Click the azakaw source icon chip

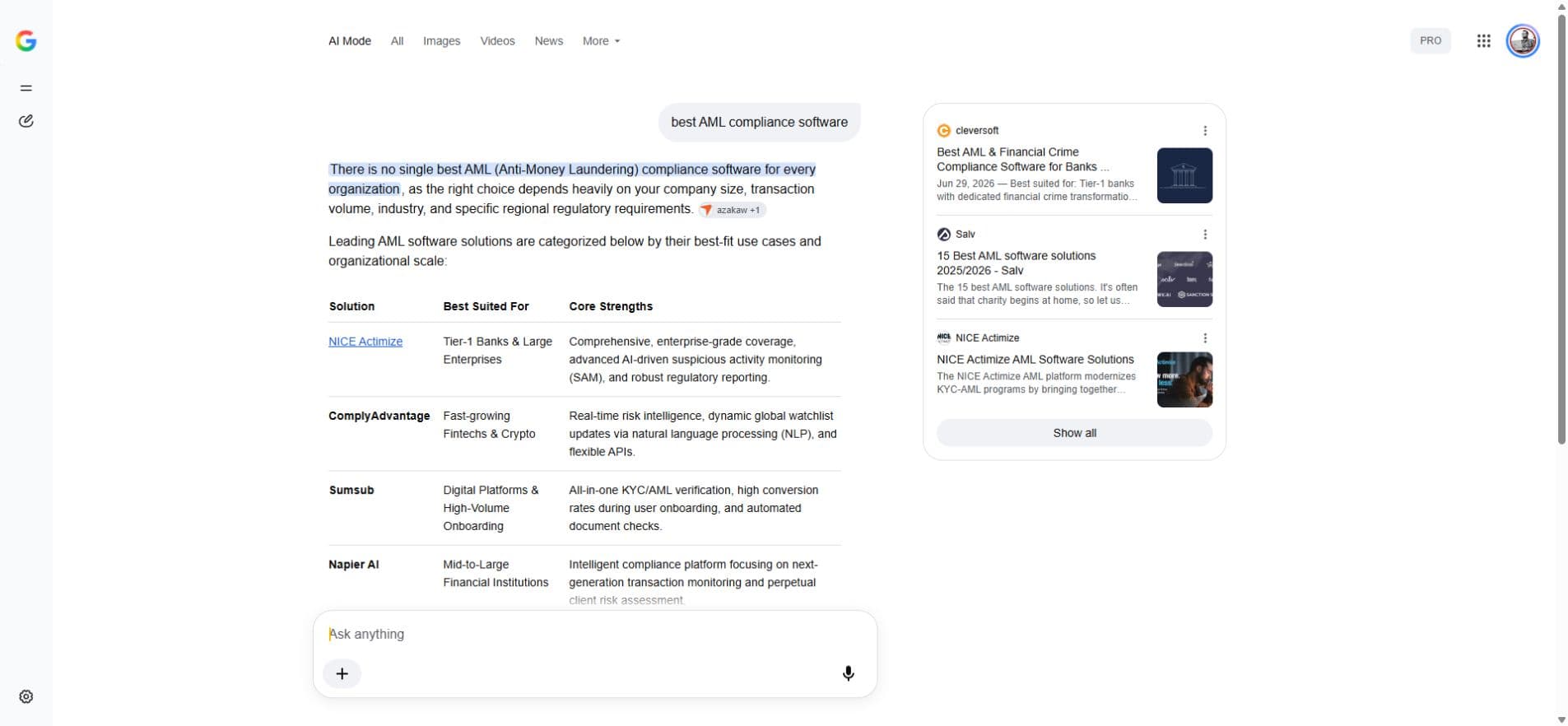(x=732, y=210)
